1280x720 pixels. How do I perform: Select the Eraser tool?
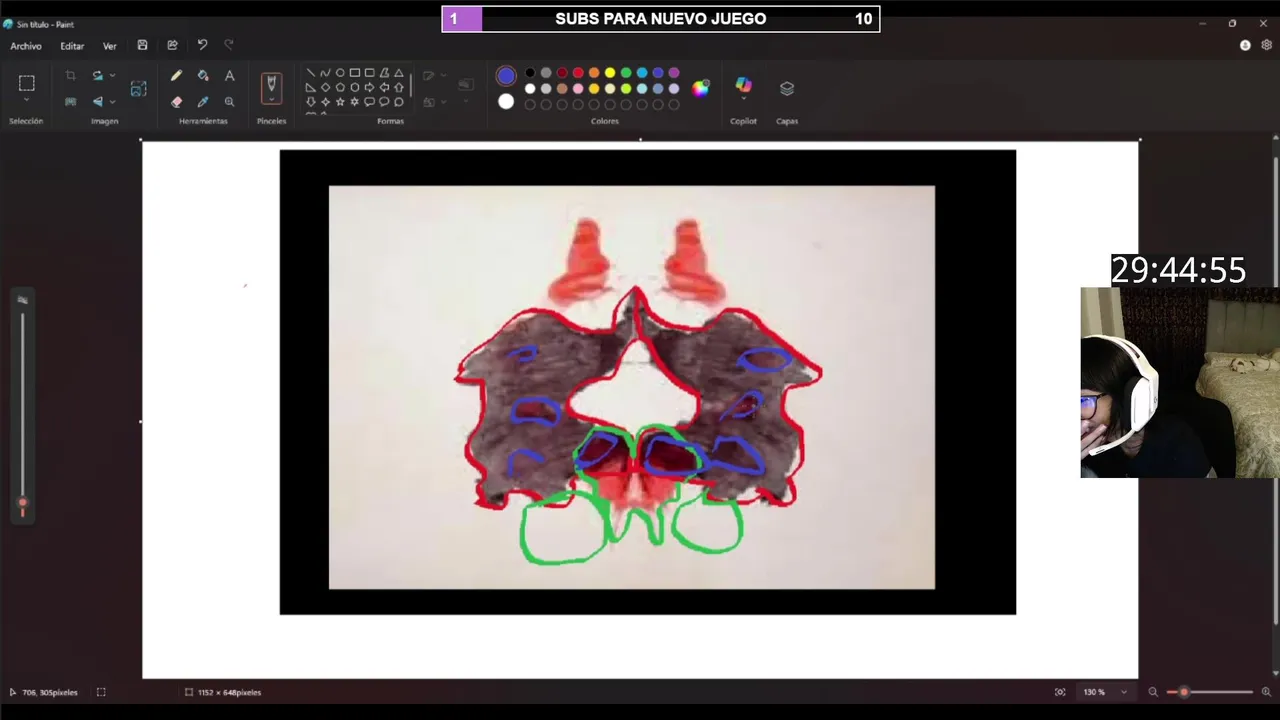point(177,102)
